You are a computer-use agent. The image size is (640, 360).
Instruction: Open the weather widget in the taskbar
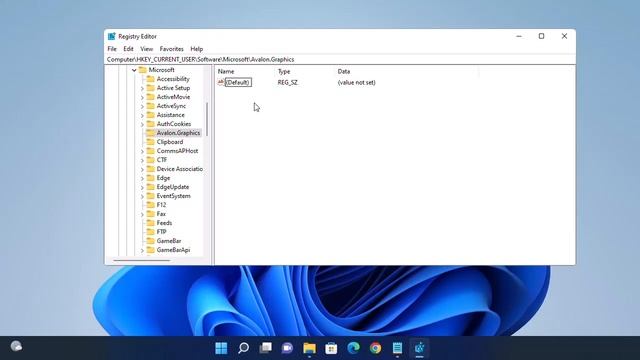coord(16,347)
